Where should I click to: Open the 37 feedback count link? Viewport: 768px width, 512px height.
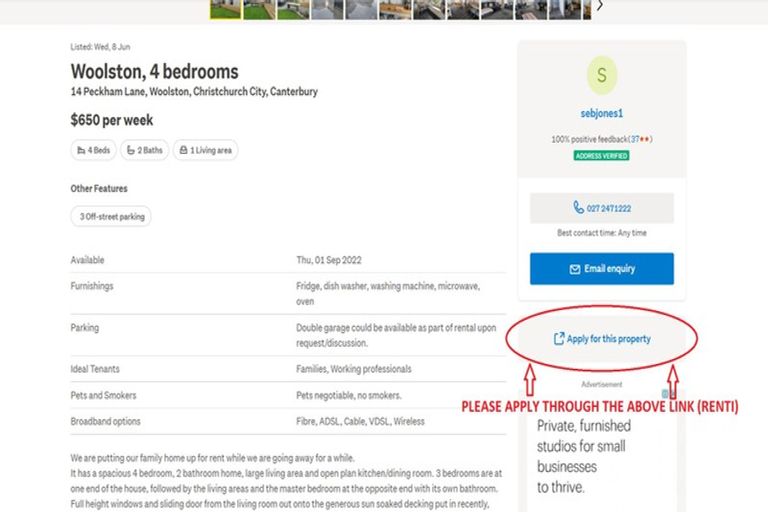[x=635, y=139]
